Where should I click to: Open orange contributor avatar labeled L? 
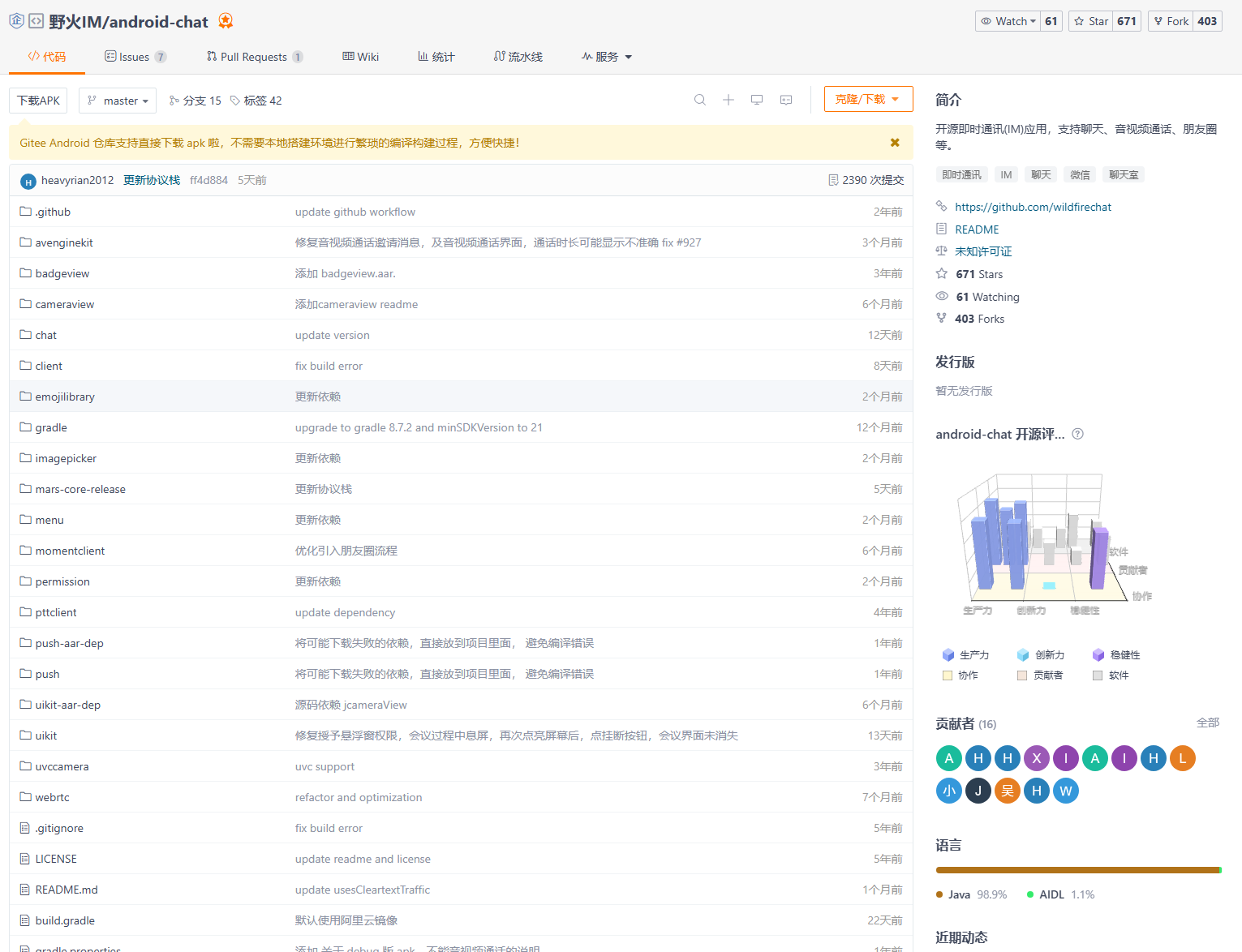tap(1183, 758)
